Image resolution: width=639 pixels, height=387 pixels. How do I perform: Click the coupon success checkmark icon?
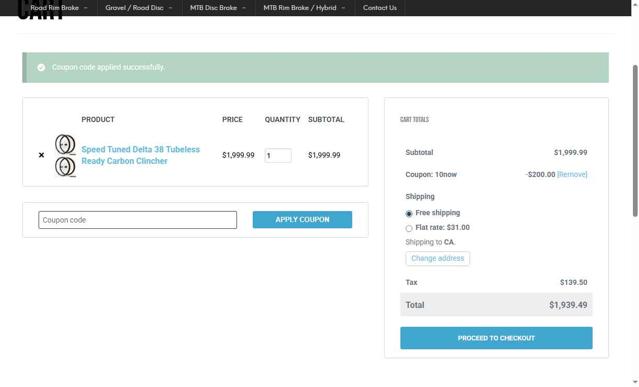(x=41, y=67)
